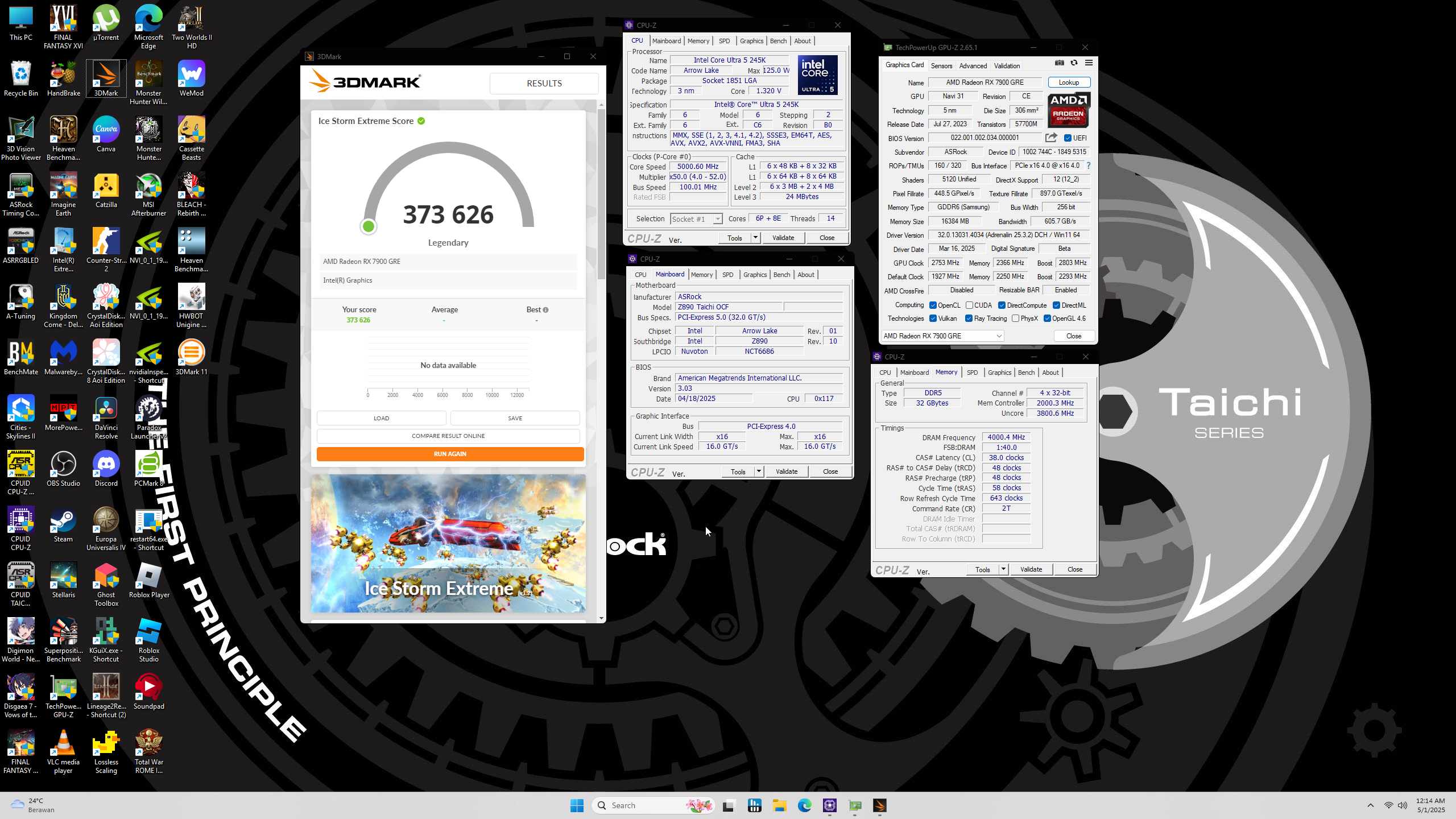This screenshot has height=819, width=1456.
Task: Open the Bench tab in the CPU-Z CPU window
Action: tap(778, 41)
